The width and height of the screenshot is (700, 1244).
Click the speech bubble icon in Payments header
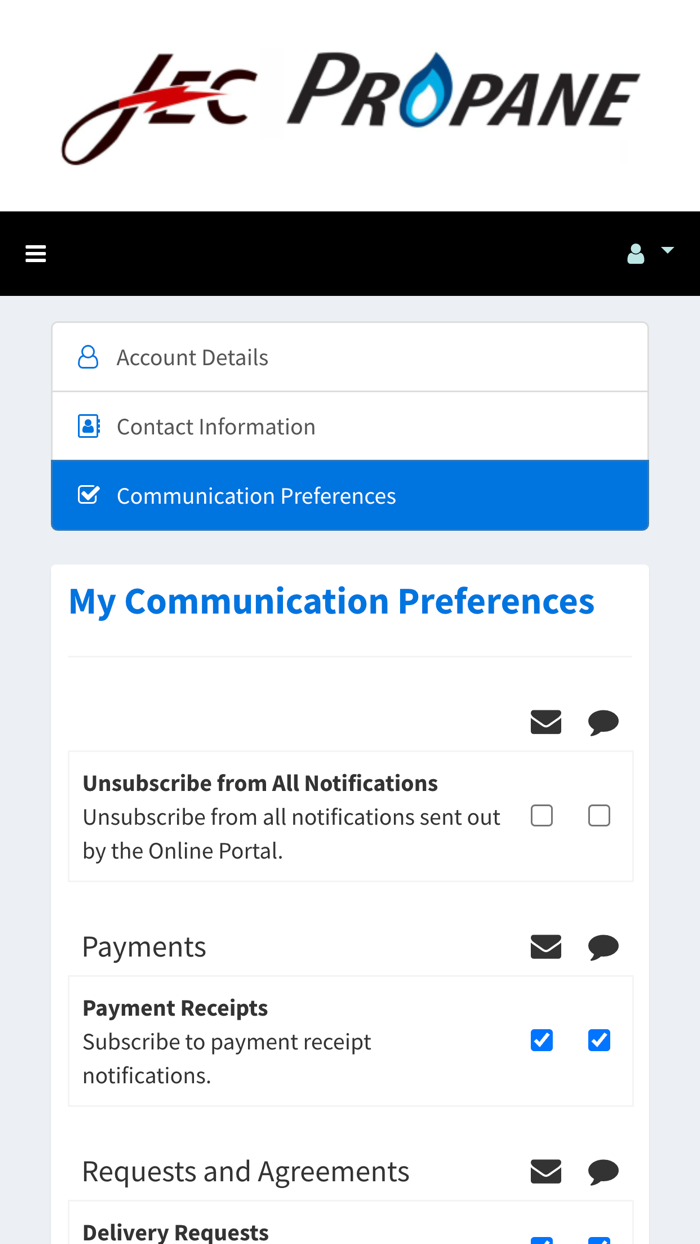point(603,947)
